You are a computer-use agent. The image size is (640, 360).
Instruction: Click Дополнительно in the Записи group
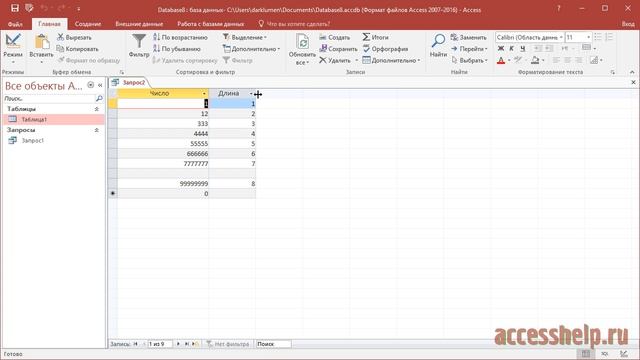(391, 60)
